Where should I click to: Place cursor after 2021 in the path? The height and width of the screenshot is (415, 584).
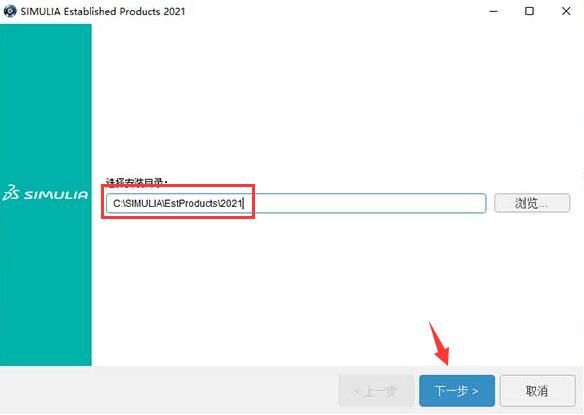pyautogui.click(x=243, y=203)
